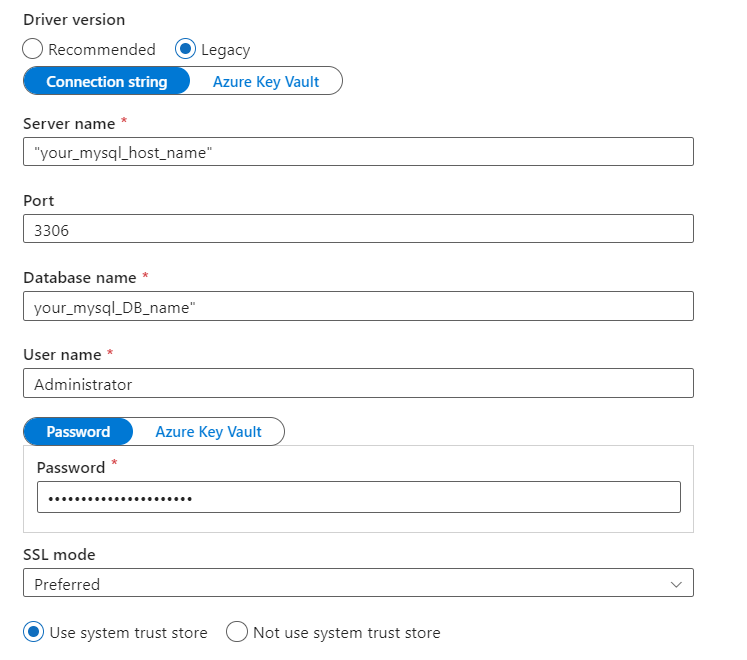This screenshot has height=660, width=747.
Task: Focus the Port field showing 3306
Action: click(x=357, y=229)
